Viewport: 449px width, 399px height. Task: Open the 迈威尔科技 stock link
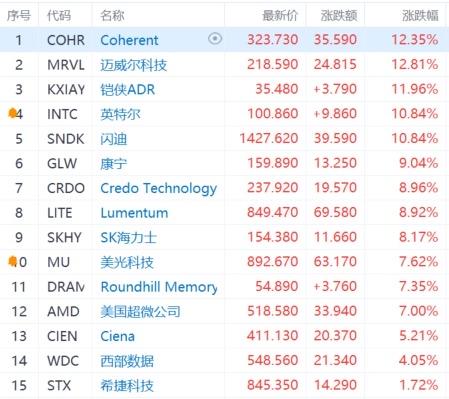pyautogui.click(x=134, y=65)
